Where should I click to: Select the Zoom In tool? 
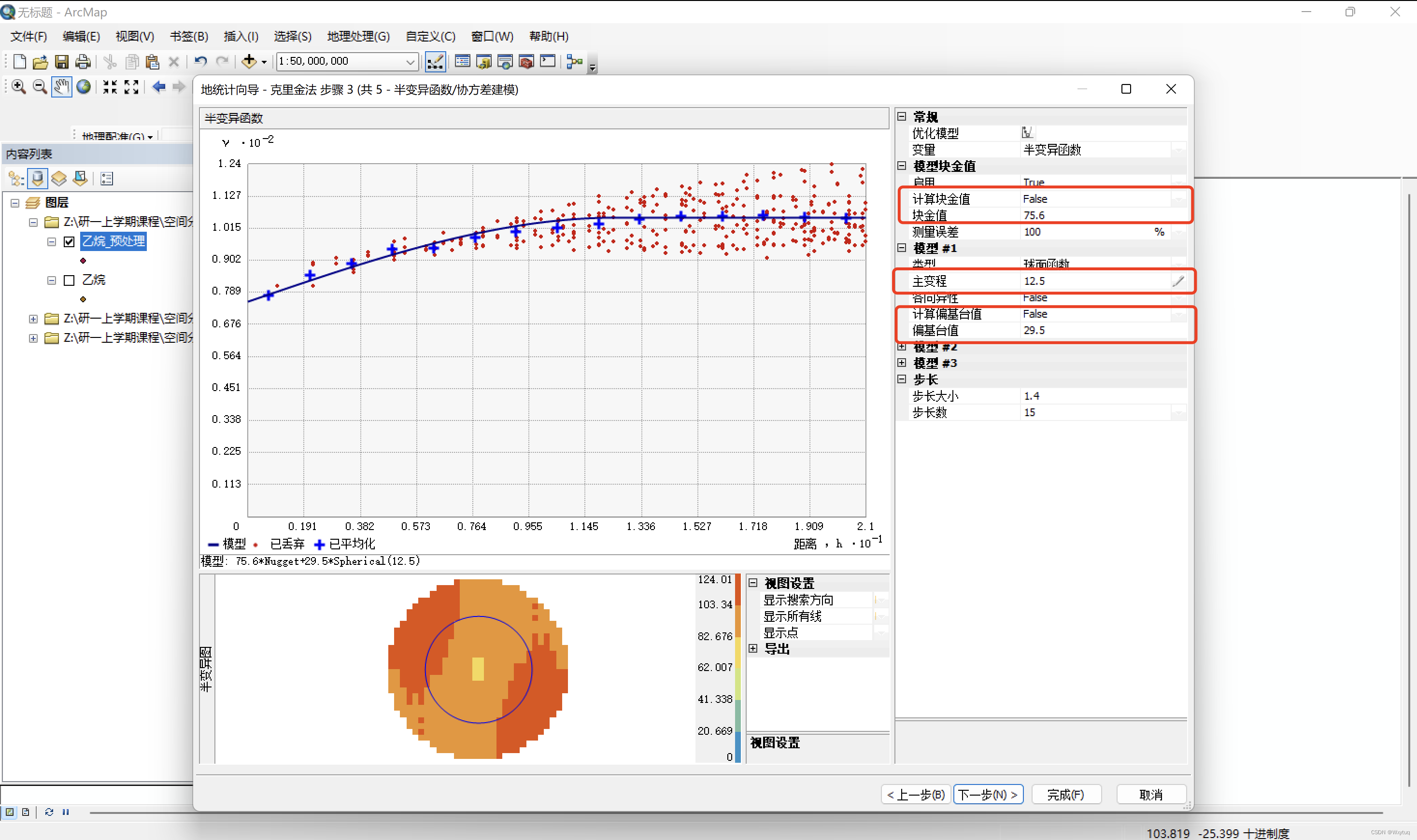coord(19,86)
